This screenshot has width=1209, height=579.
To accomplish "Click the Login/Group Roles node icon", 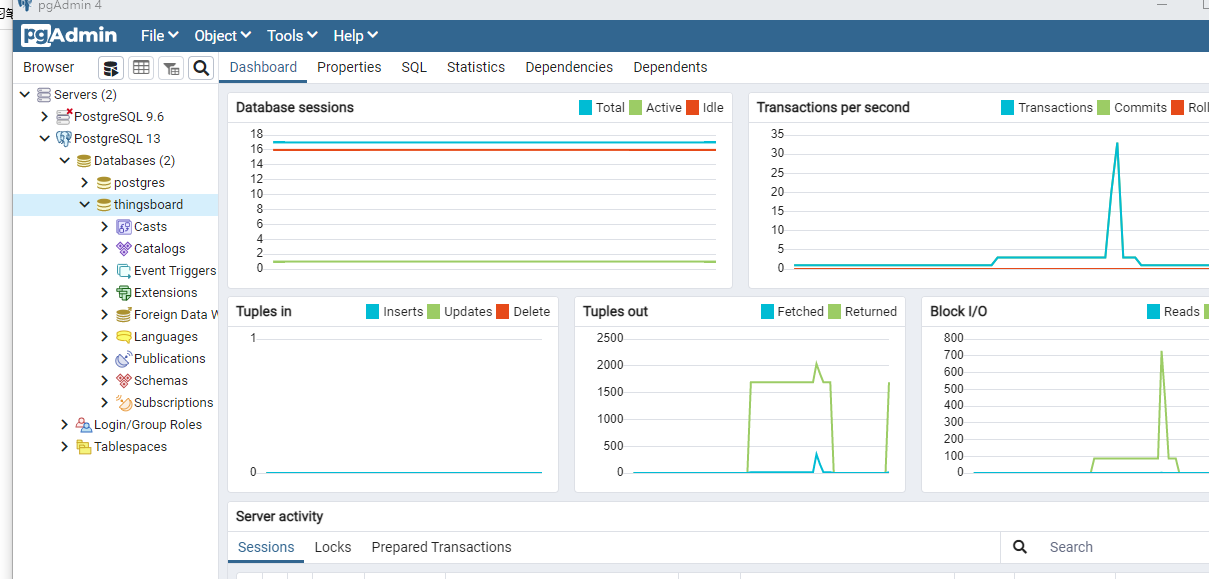I will pyautogui.click(x=84, y=425).
